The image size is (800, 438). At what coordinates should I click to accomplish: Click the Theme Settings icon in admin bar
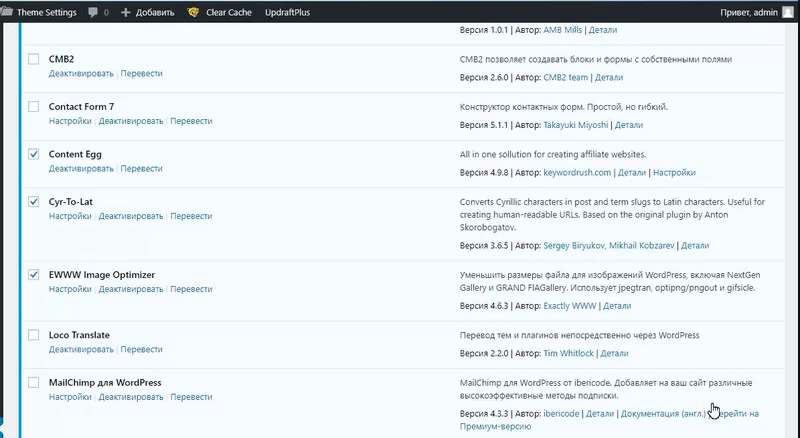pos(6,12)
